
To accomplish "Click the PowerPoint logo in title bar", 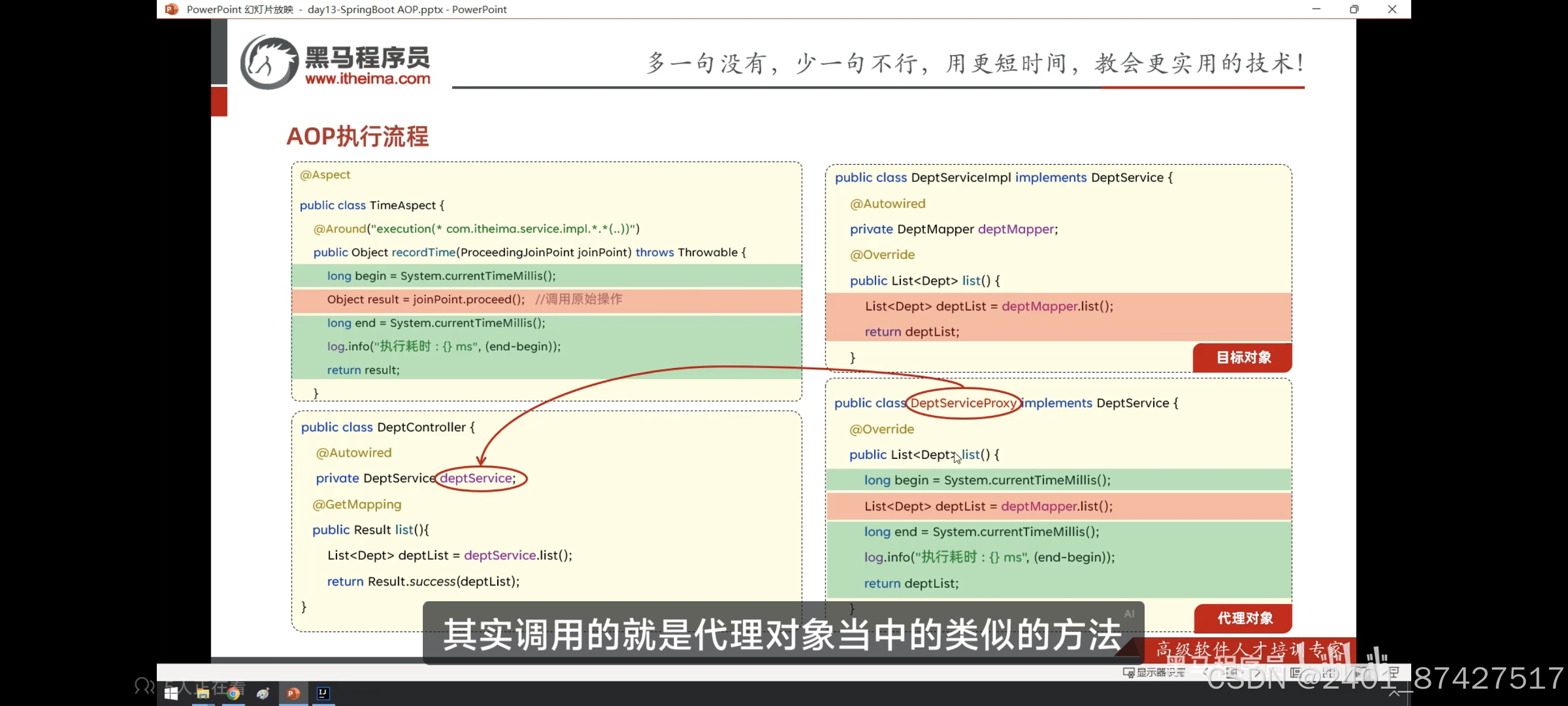I will click(x=172, y=9).
